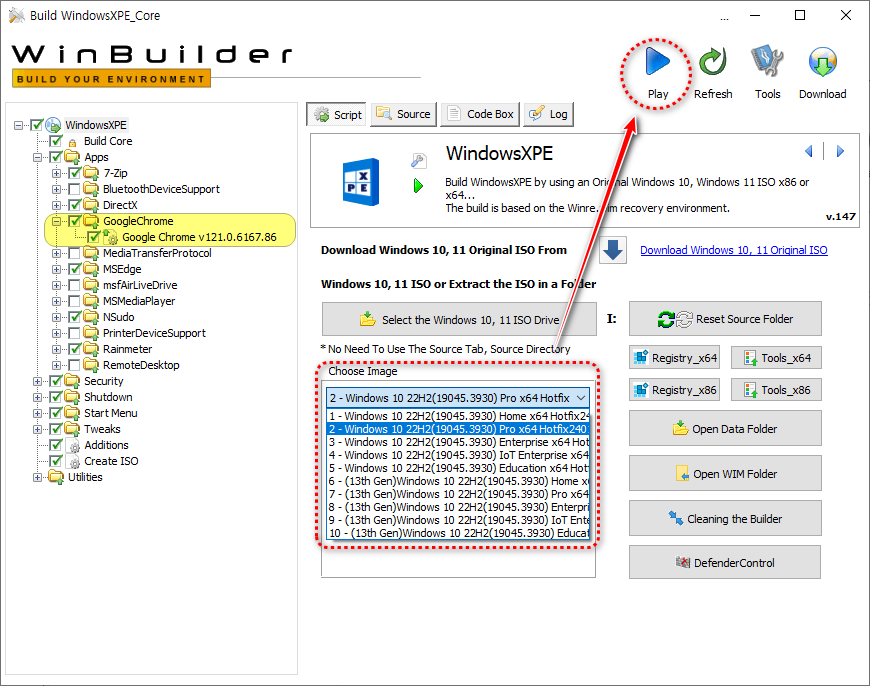Click the Start Menu folder icon
Image resolution: width=870 pixels, height=686 pixels.
(x=72, y=413)
